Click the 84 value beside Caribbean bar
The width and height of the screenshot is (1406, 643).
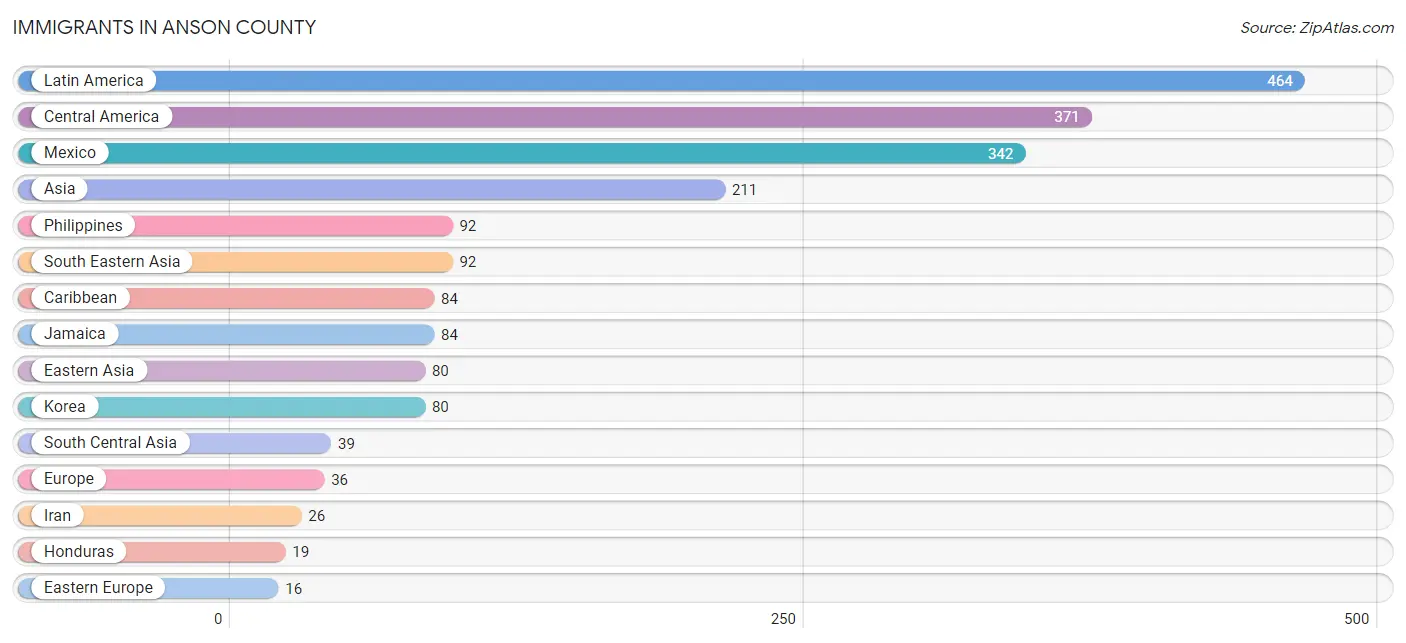pos(450,299)
